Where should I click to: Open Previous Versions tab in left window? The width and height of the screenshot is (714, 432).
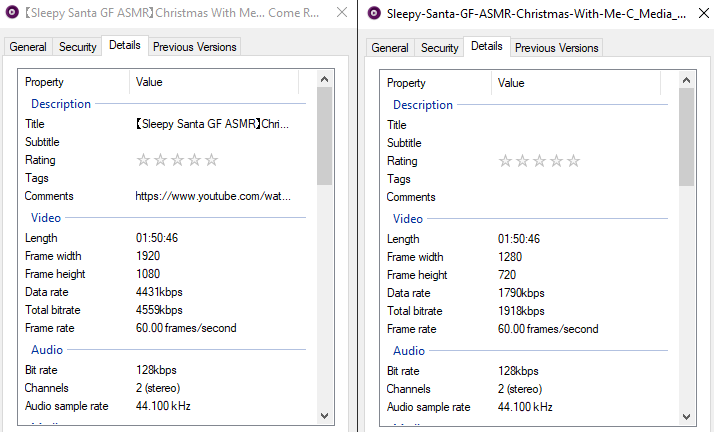tap(194, 47)
